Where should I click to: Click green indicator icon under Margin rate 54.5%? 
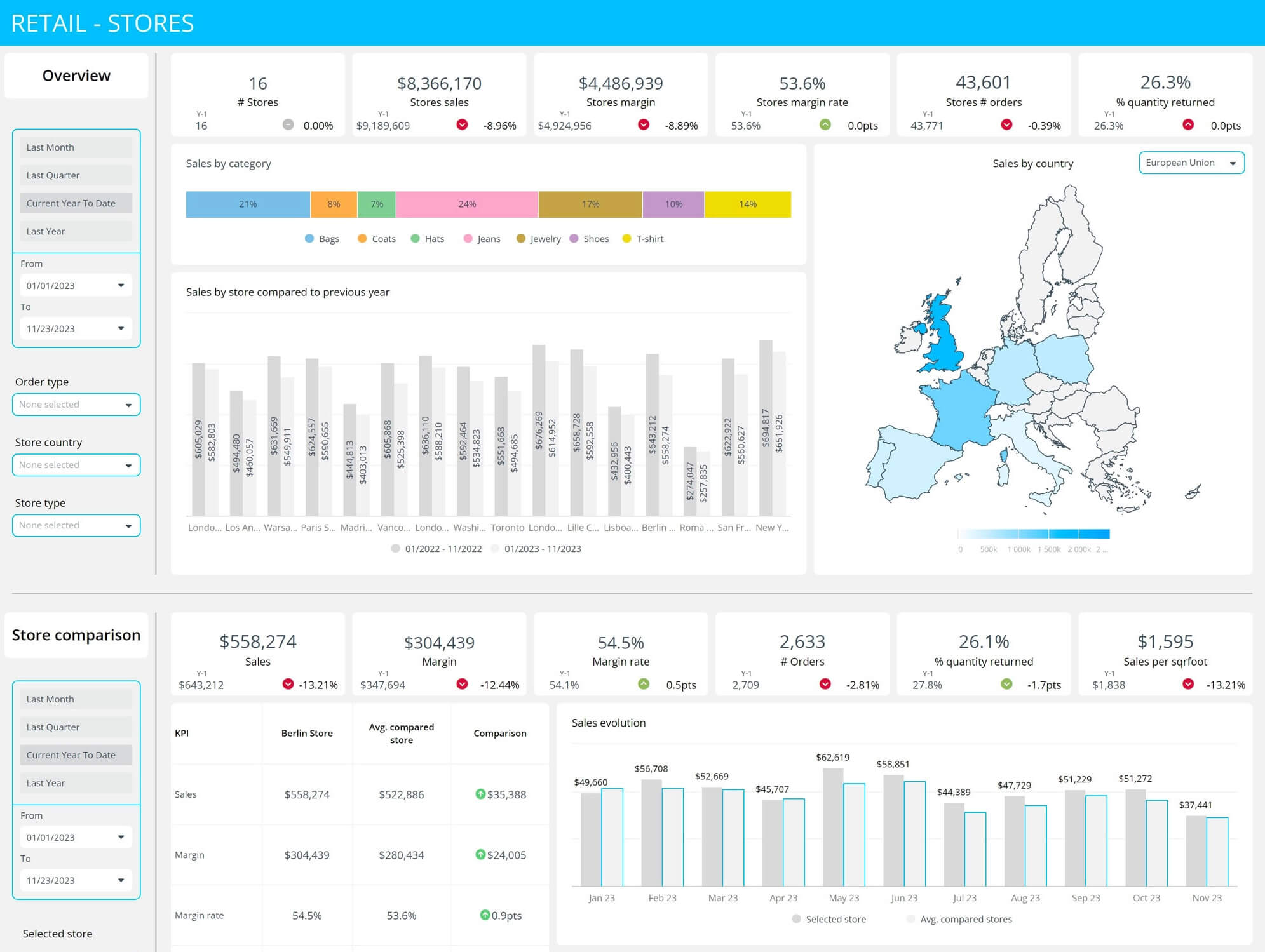[x=644, y=684]
